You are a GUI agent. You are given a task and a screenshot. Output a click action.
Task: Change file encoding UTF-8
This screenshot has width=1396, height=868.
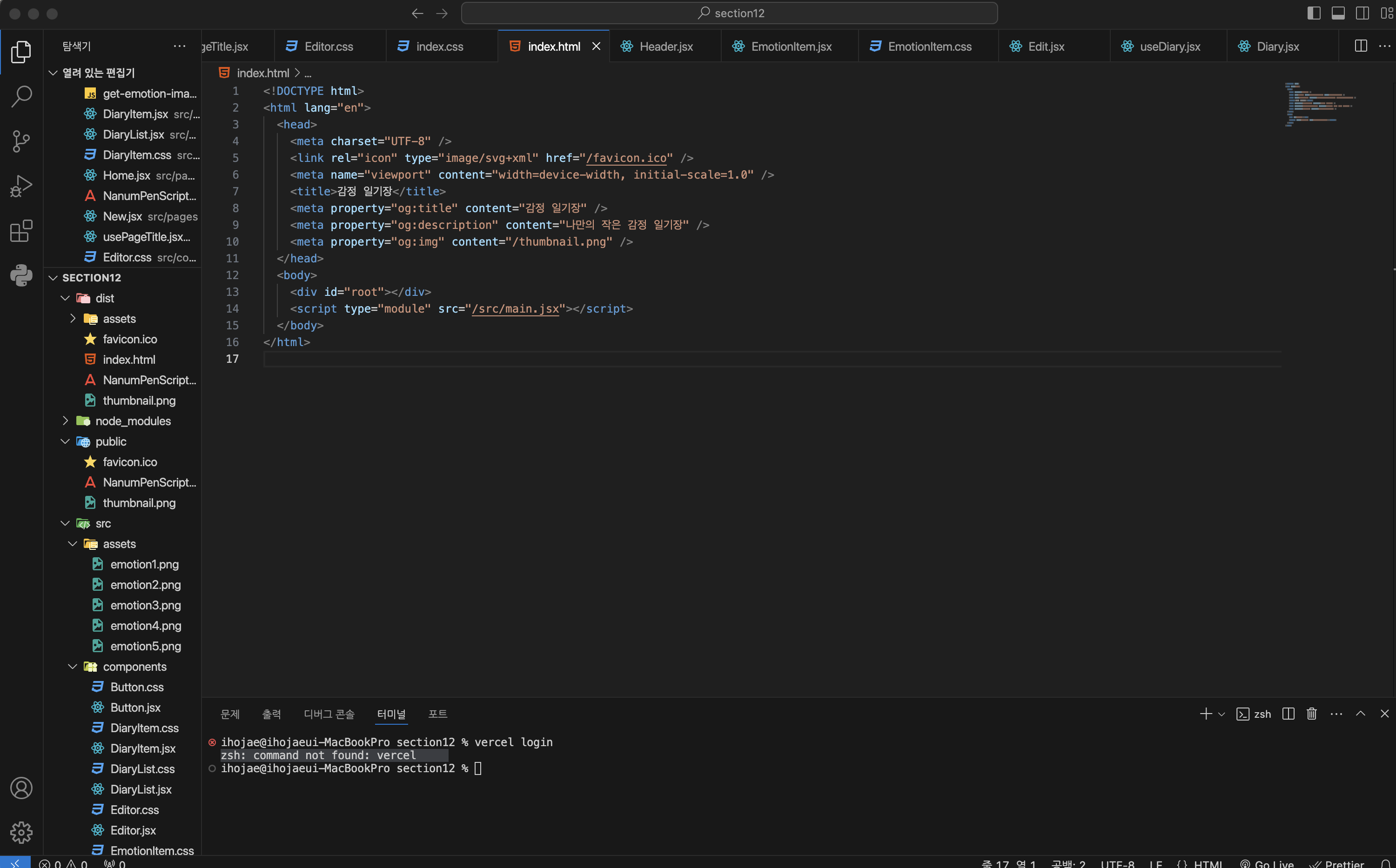1117,862
